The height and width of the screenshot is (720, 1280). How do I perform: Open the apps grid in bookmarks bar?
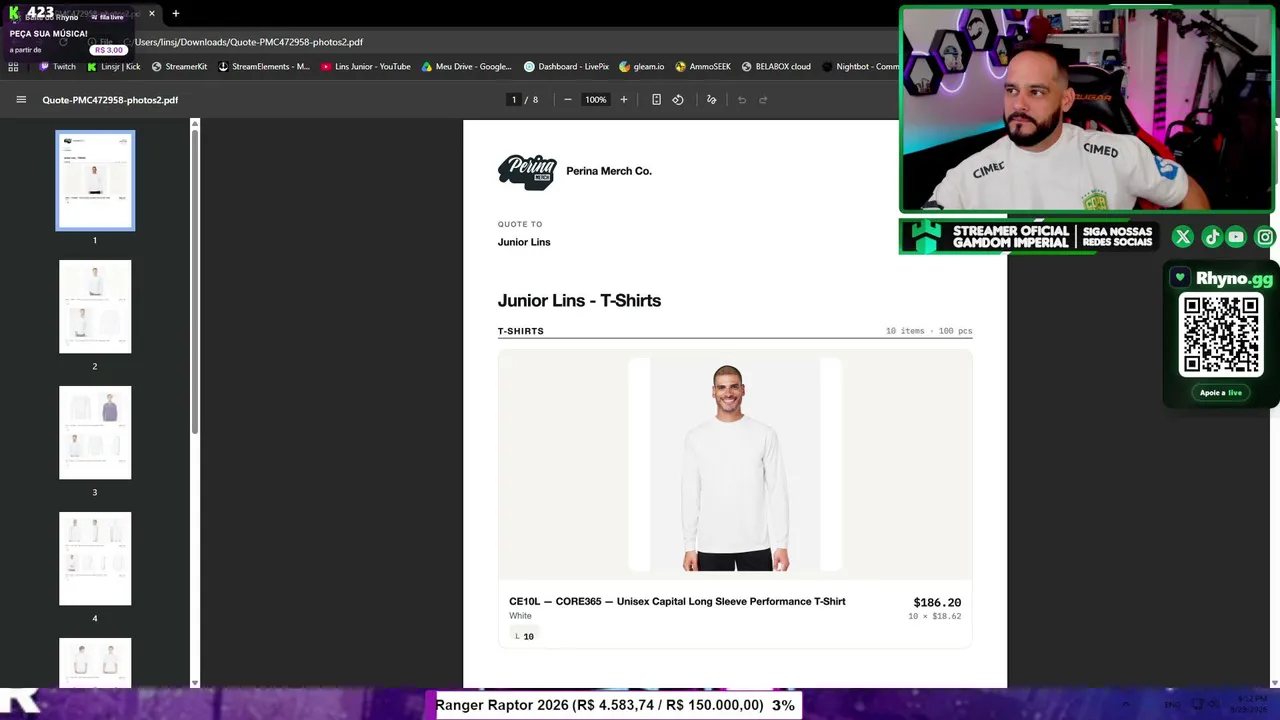pos(13,67)
